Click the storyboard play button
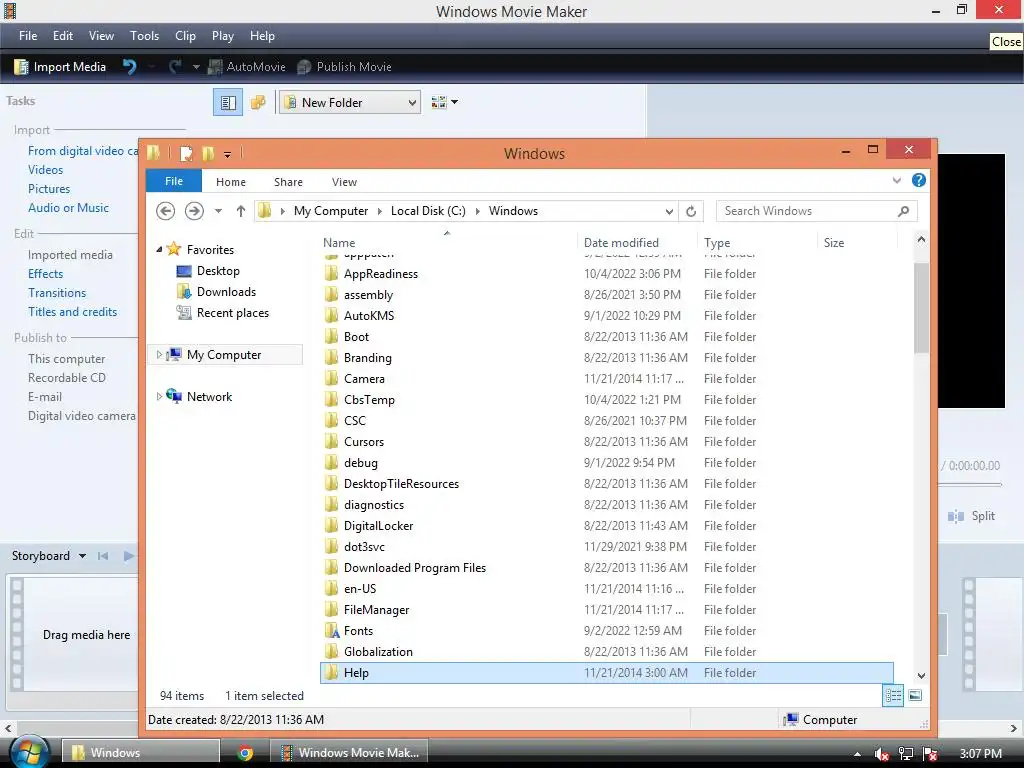 (129, 556)
